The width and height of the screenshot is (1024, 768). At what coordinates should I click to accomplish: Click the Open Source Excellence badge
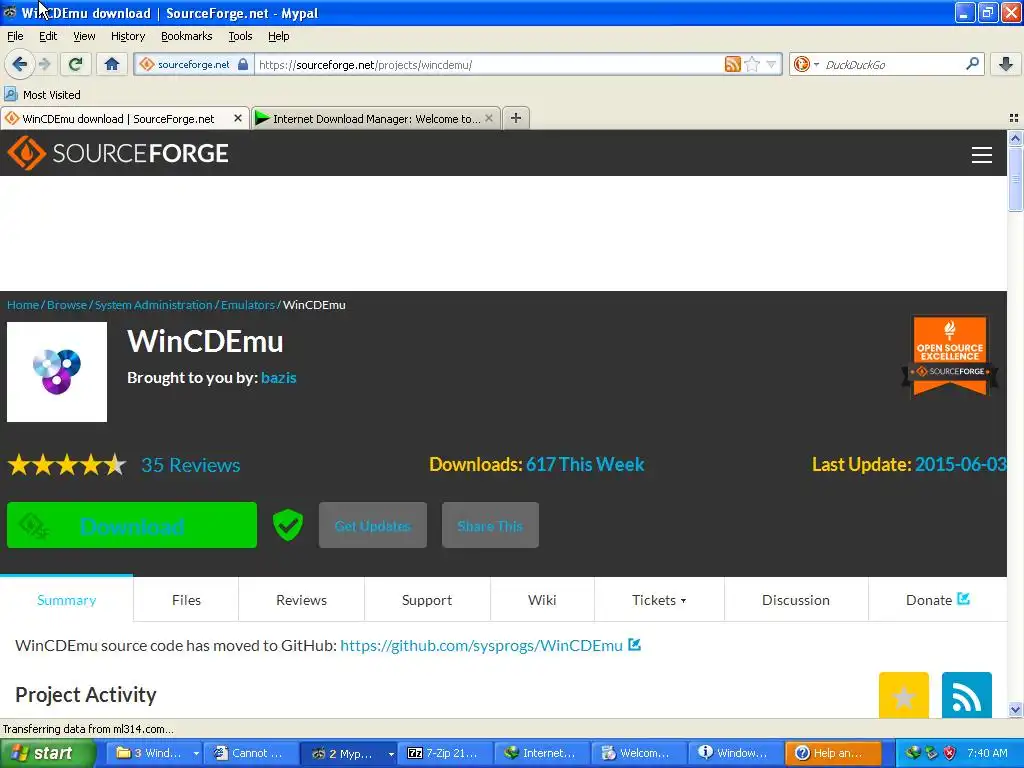[x=950, y=356]
